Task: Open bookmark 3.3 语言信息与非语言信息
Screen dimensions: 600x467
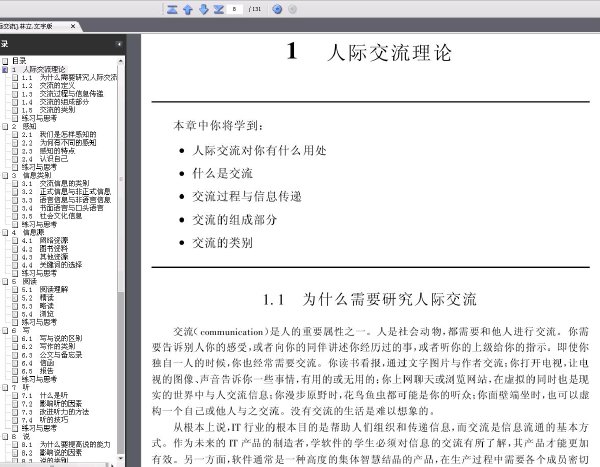Action: [66, 200]
